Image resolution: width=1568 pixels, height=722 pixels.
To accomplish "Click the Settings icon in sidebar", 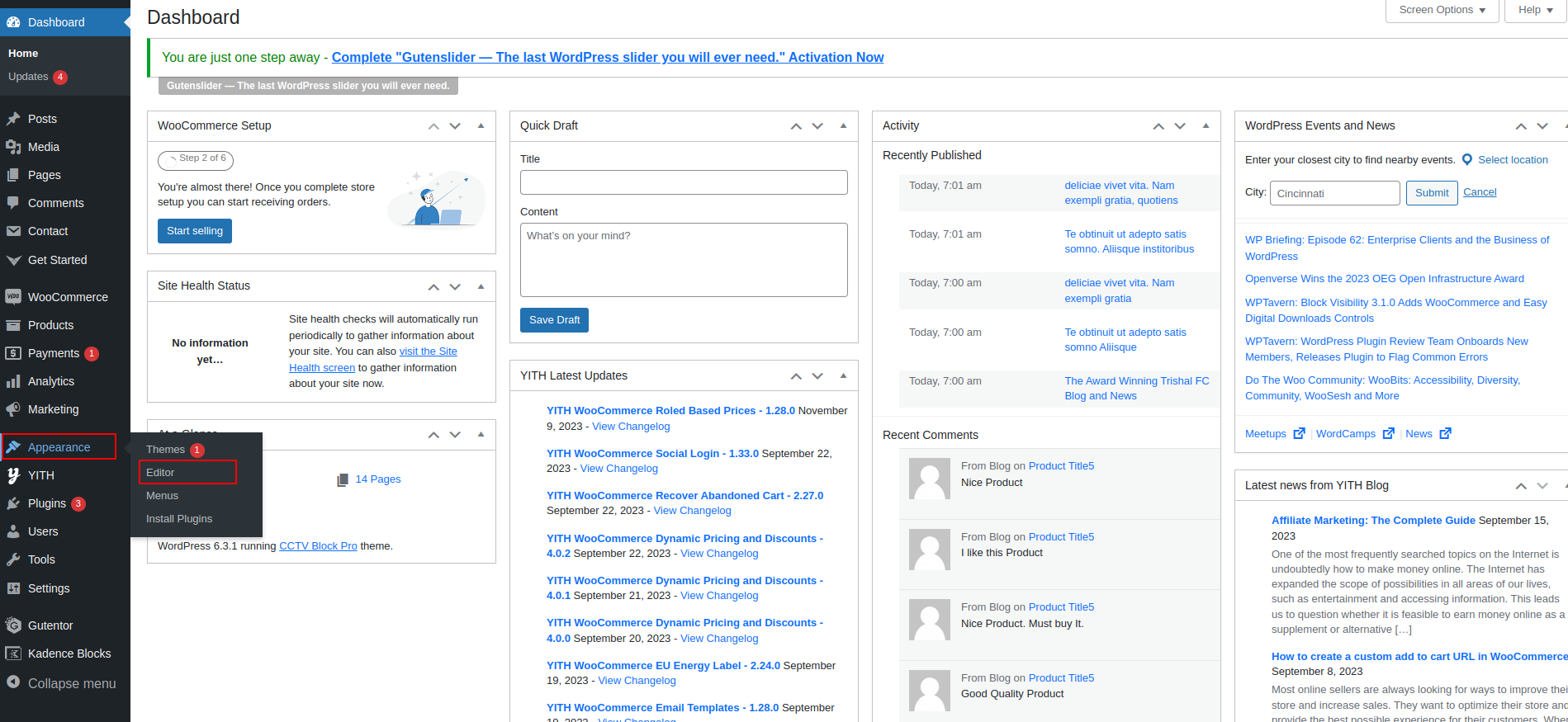I will 13,588.
